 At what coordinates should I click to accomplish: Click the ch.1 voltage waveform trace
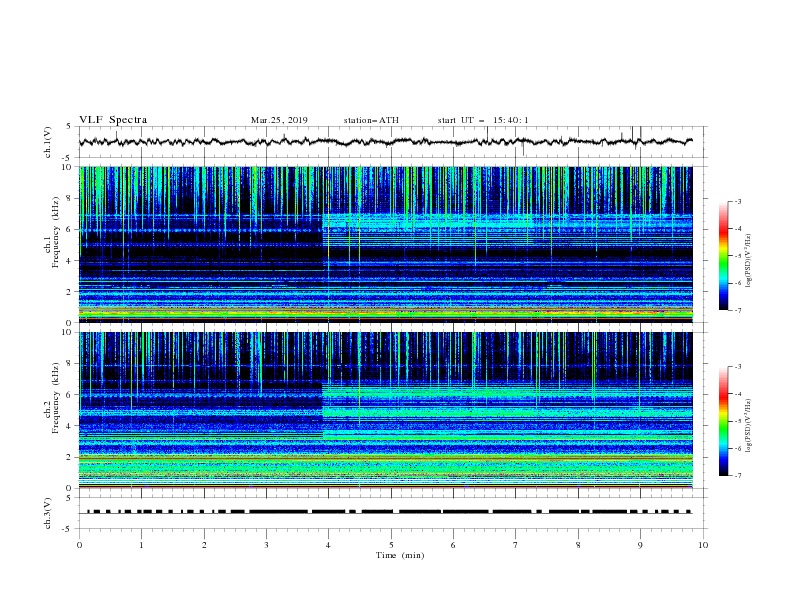point(386,142)
